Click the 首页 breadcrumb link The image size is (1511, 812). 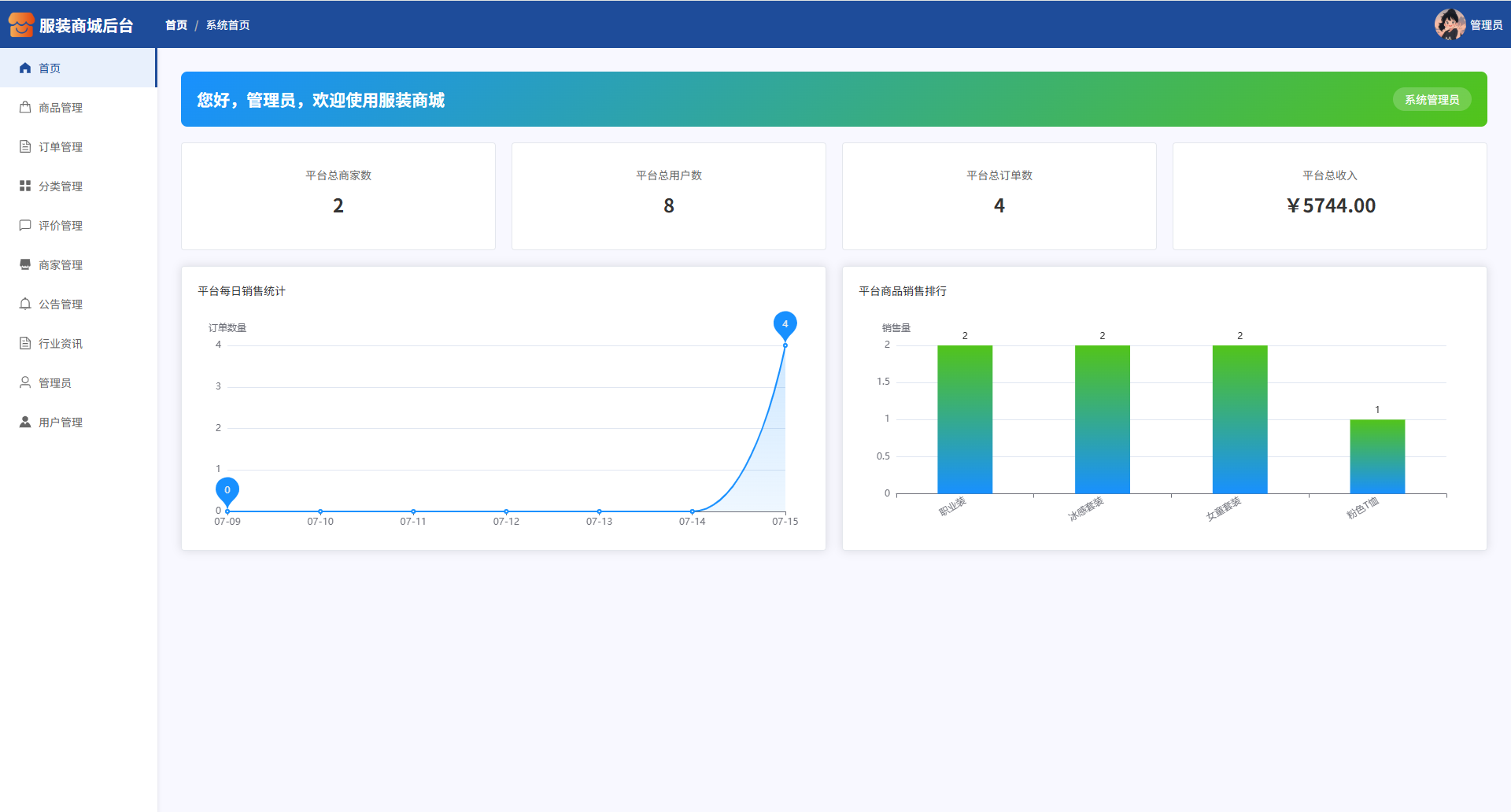pyautogui.click(x=176, y=25)
